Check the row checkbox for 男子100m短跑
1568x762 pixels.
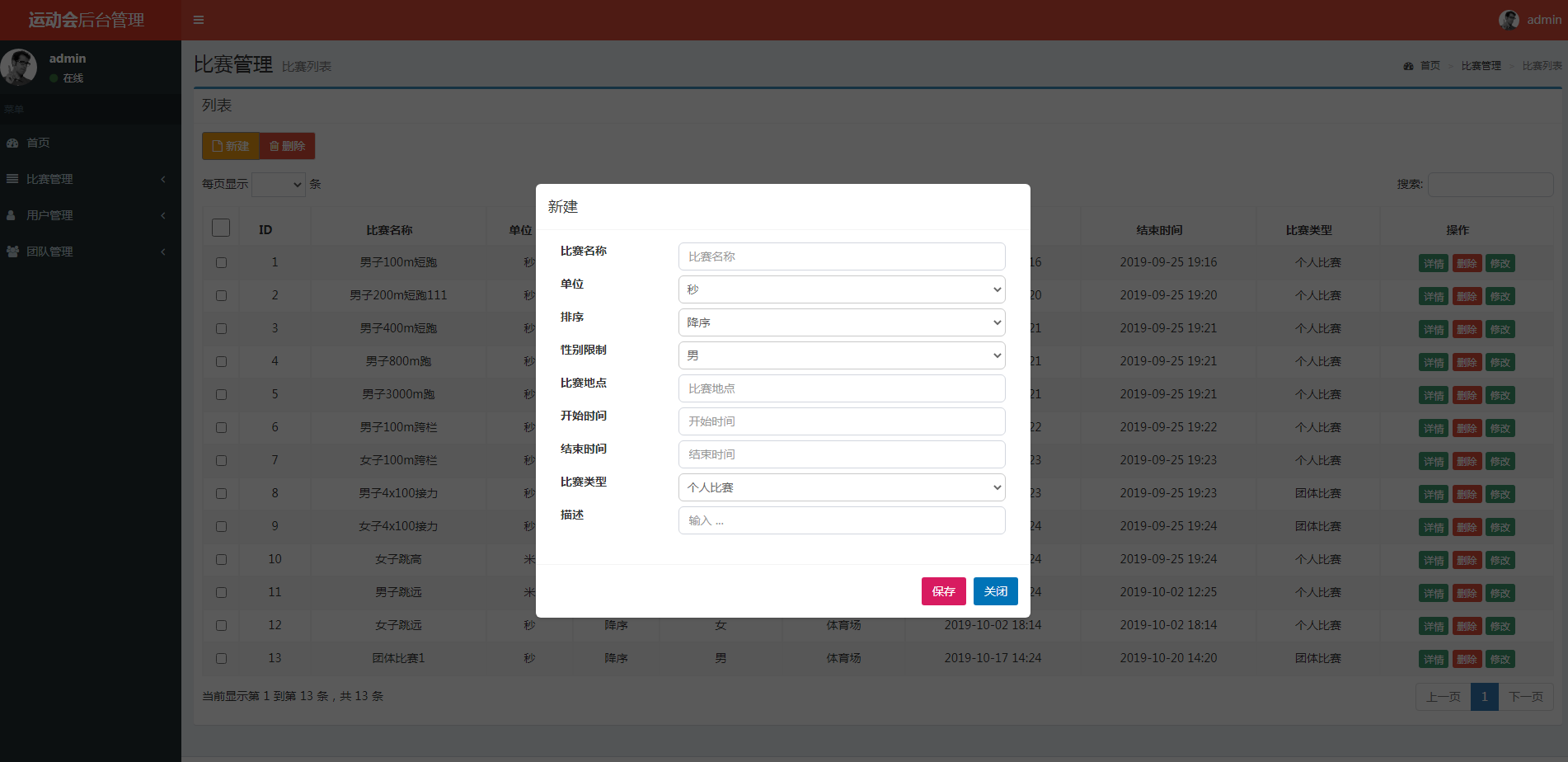tap(221, 262)
